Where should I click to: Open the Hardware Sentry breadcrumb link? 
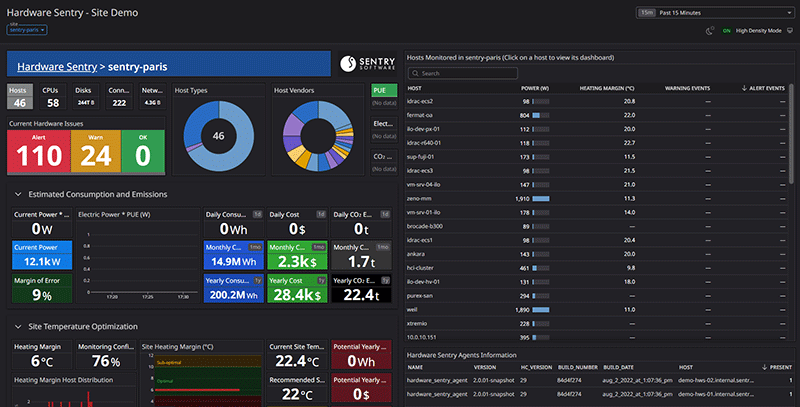pos(57,67)
